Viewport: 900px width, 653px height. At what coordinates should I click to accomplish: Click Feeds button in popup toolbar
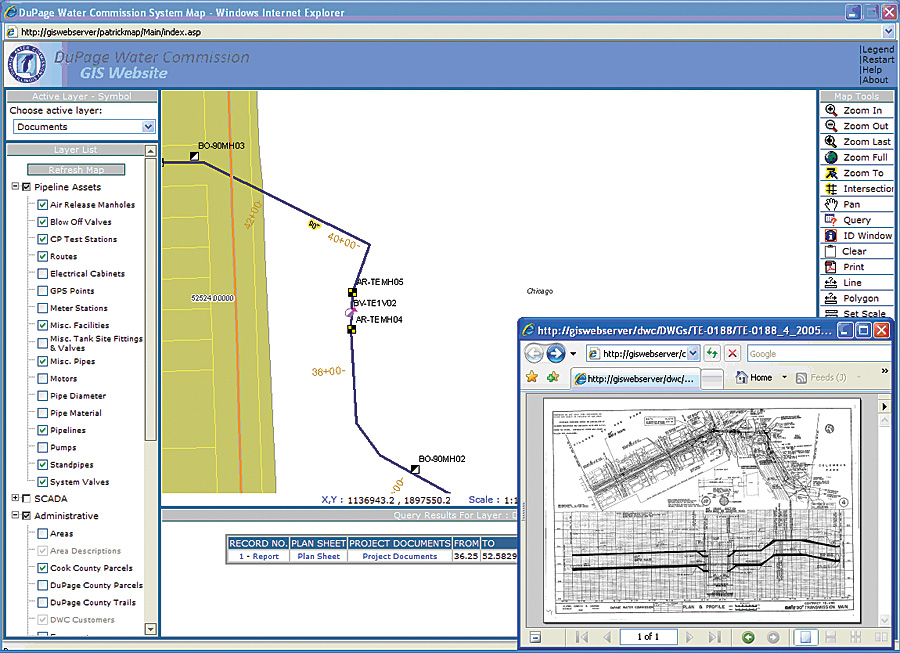[821, 378]
